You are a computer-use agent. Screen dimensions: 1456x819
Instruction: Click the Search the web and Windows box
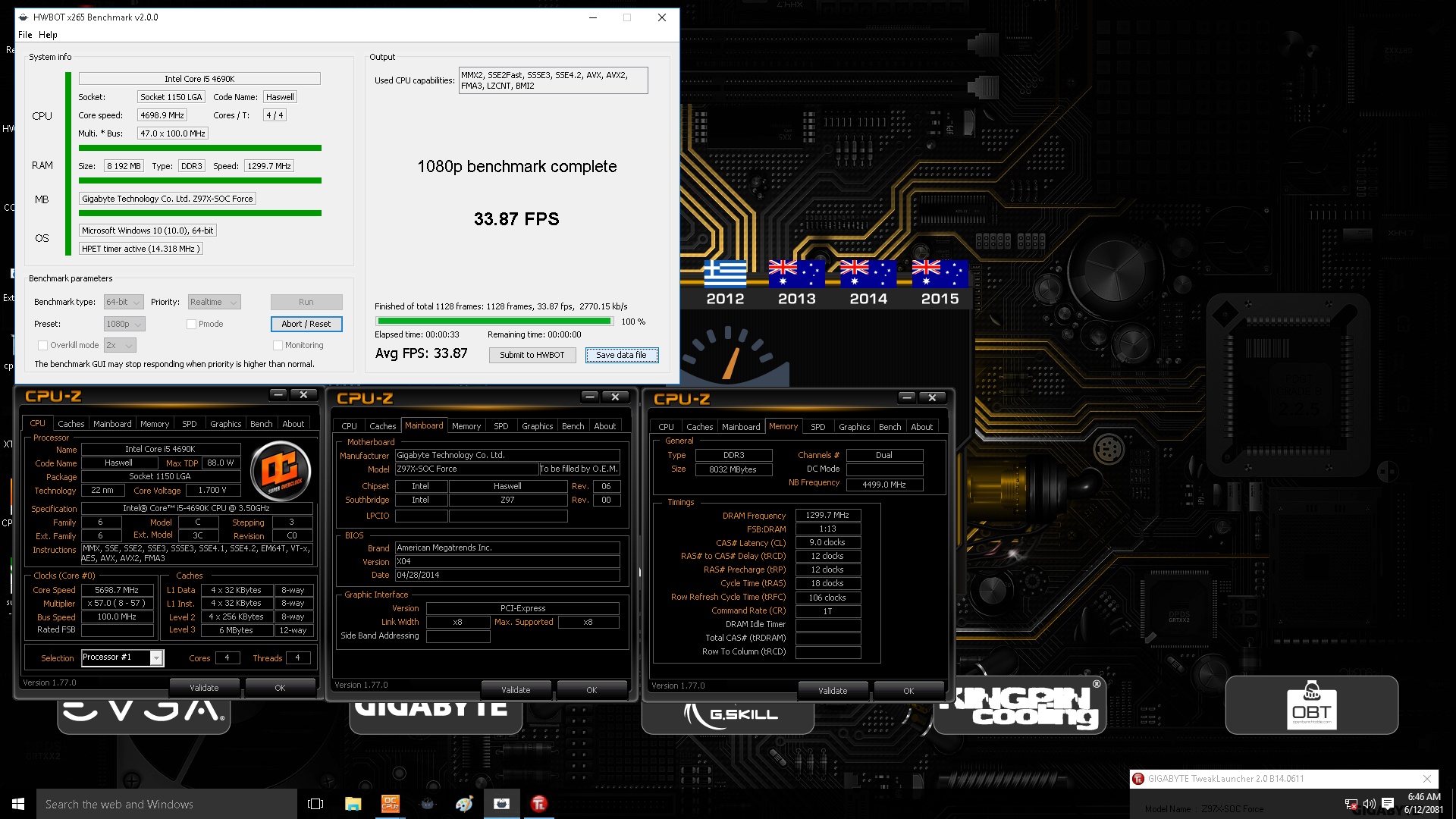pyautogui.click(x=167, y=804)
